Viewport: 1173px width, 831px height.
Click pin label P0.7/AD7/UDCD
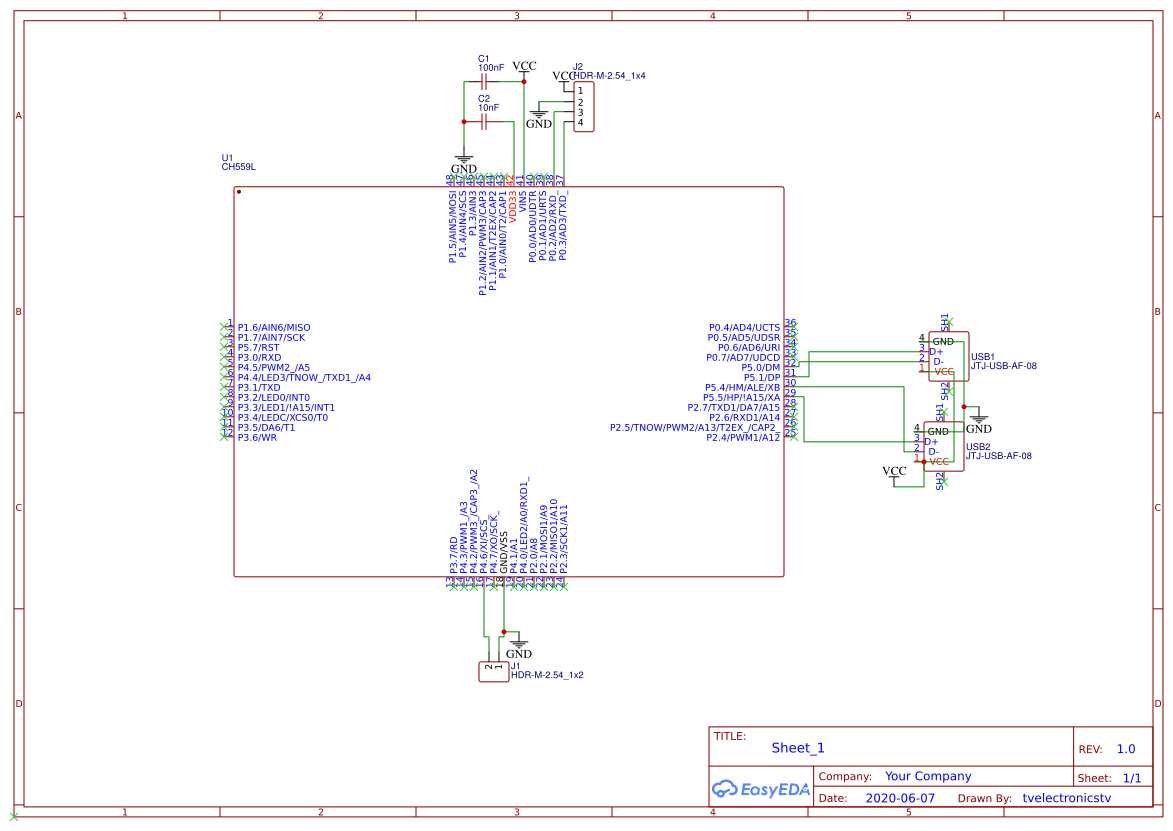coord(743,358)
